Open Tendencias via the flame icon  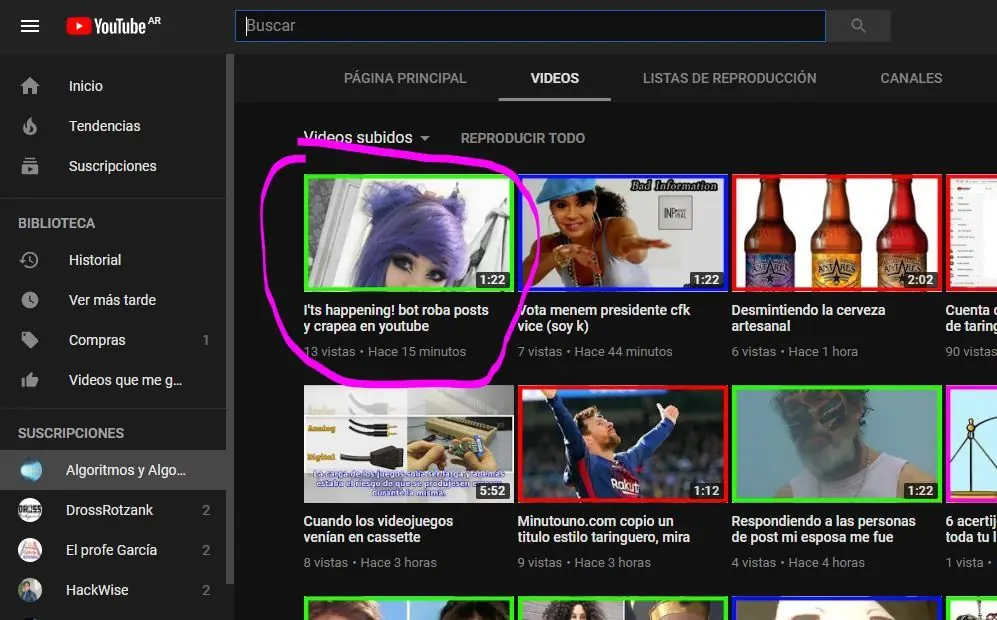click(31, 126)
